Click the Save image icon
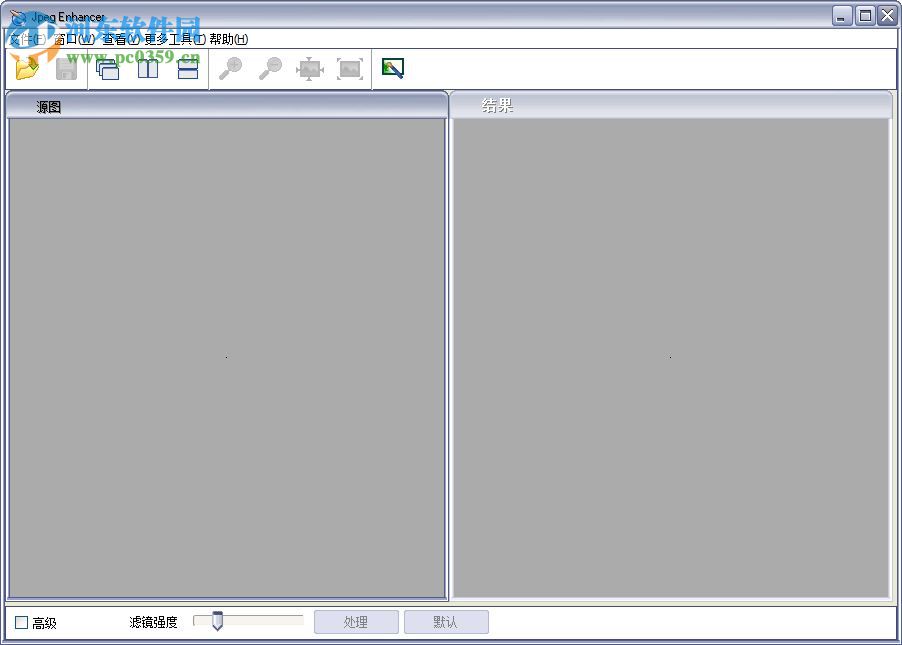 65,68
